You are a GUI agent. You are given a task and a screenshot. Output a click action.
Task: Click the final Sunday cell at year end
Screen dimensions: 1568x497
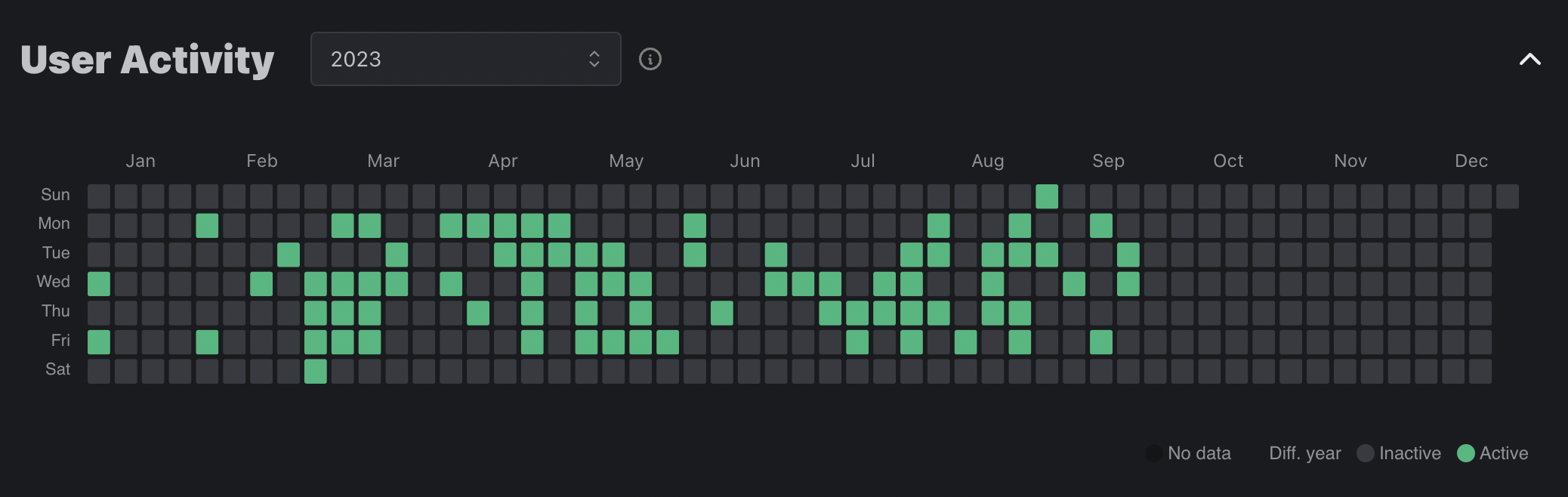coord(1507,196)
